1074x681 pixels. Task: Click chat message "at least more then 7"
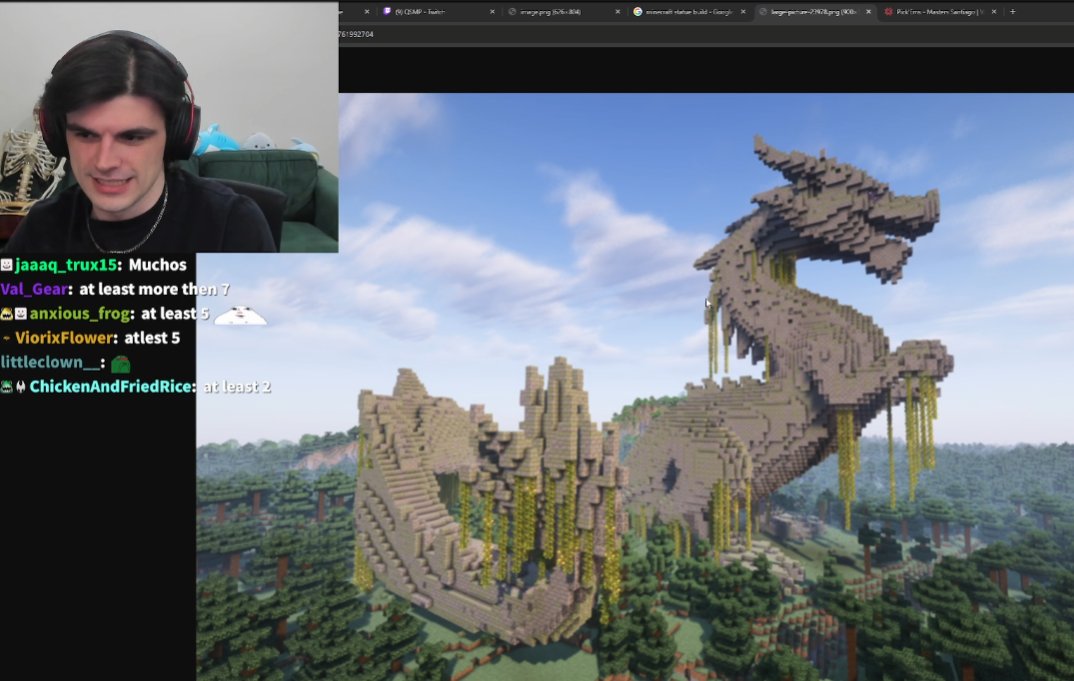[x=154, y=289]
